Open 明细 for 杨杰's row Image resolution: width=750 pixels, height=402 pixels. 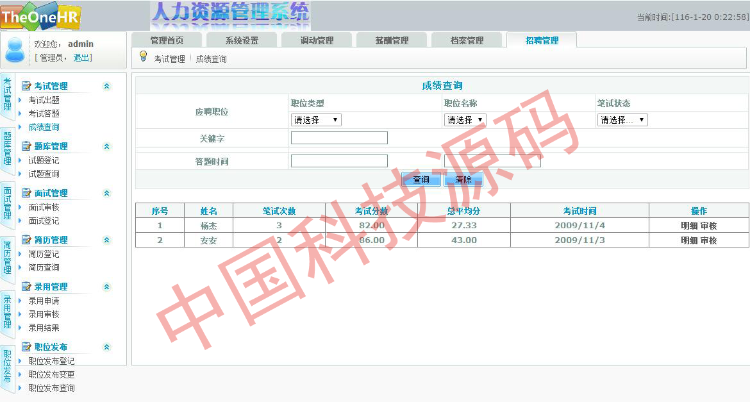point(689,226)
